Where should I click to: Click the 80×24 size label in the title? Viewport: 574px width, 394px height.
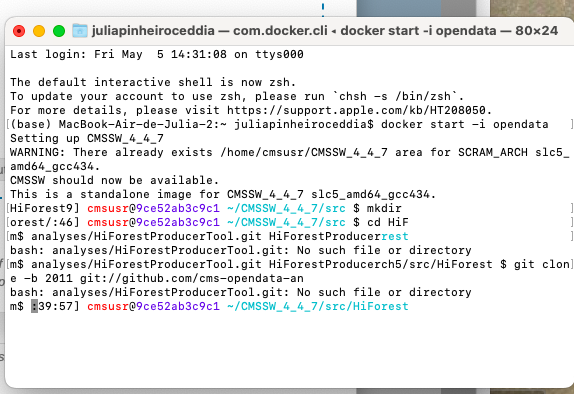pyautogui.click(x=537, y=31)
